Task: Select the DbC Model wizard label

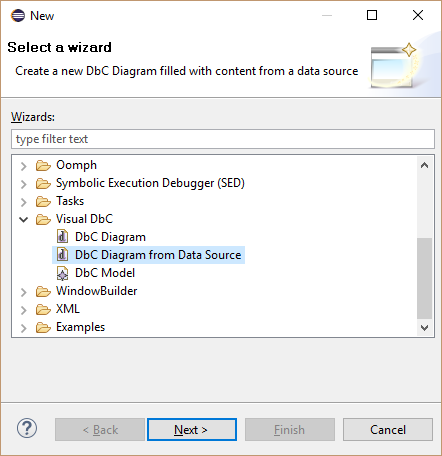Action: pos(105,273)
